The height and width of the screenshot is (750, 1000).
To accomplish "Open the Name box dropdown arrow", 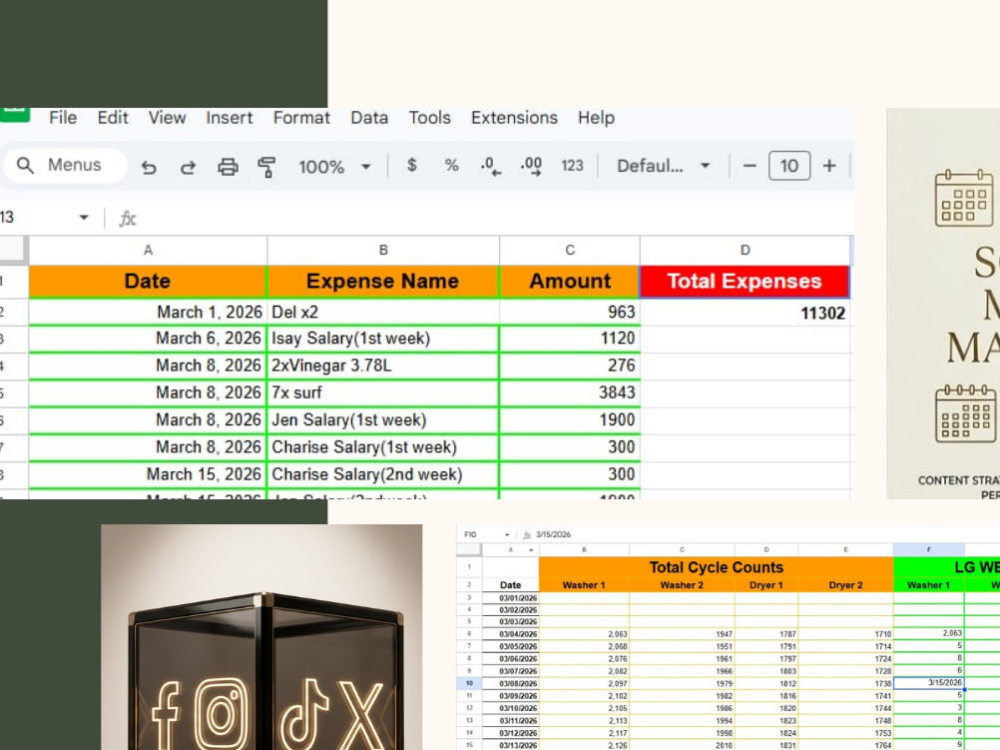I will 84,217.
